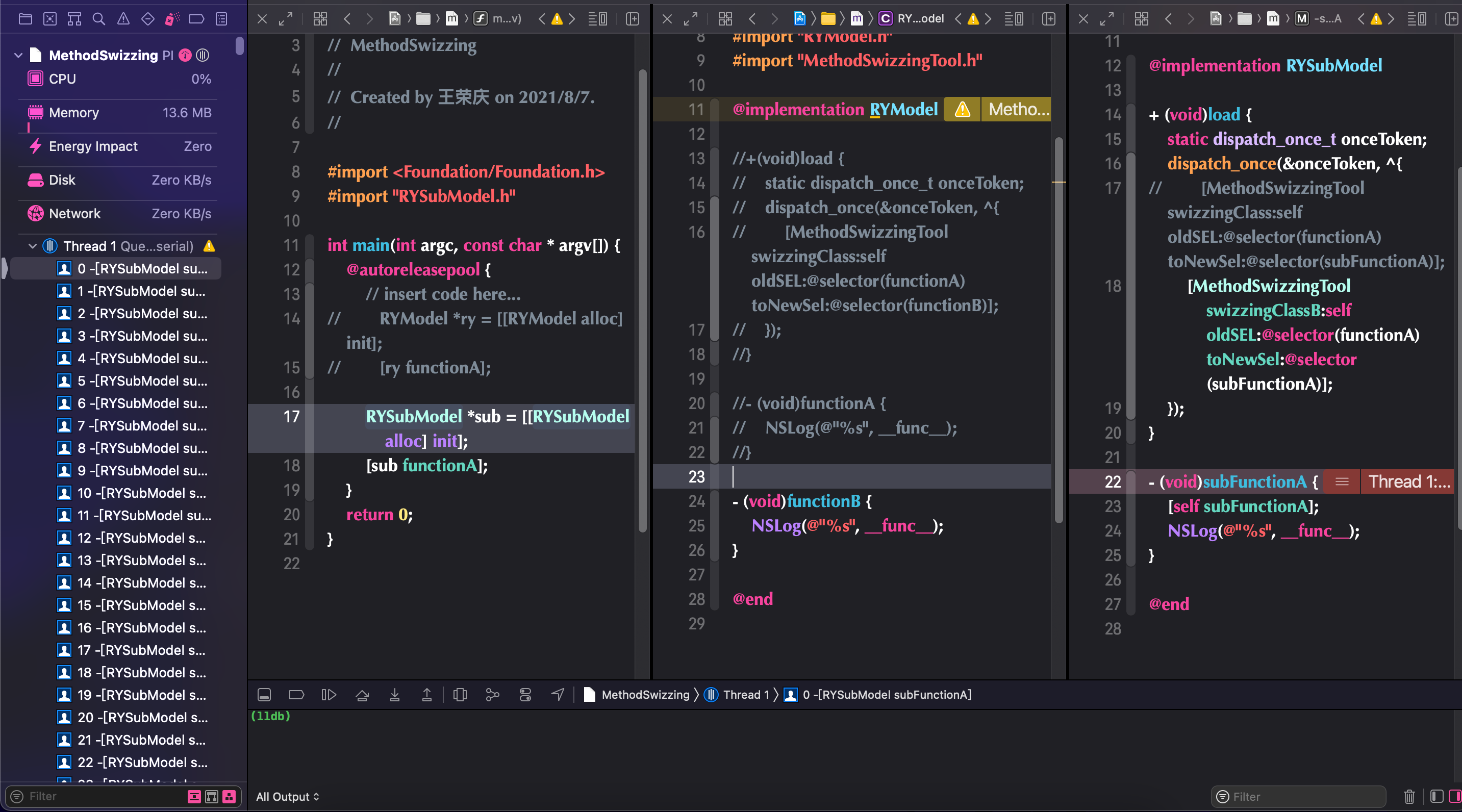The height and width of the screenshot is (812, 1462).
Task: Open the Breakpoint navigator tag icon
Action: coord(196,19)
